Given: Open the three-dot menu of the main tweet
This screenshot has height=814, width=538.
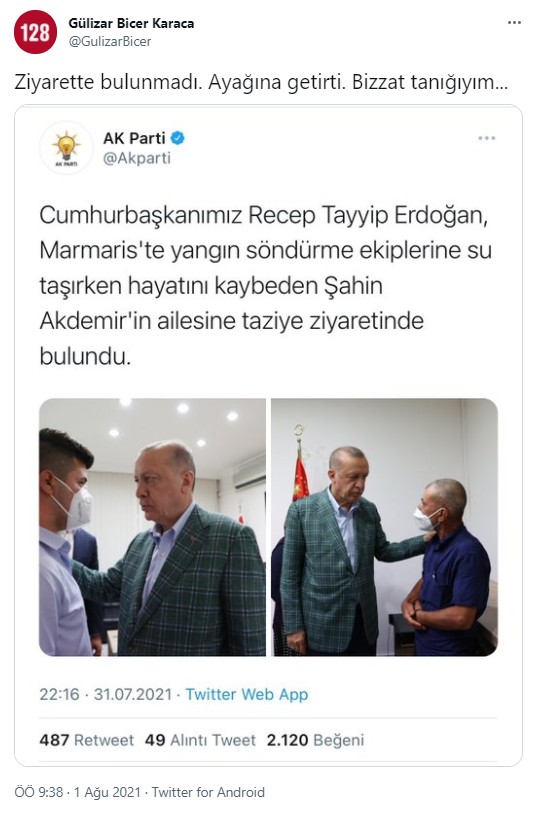Looking at the screenshot, I should (x=514, y=23).
